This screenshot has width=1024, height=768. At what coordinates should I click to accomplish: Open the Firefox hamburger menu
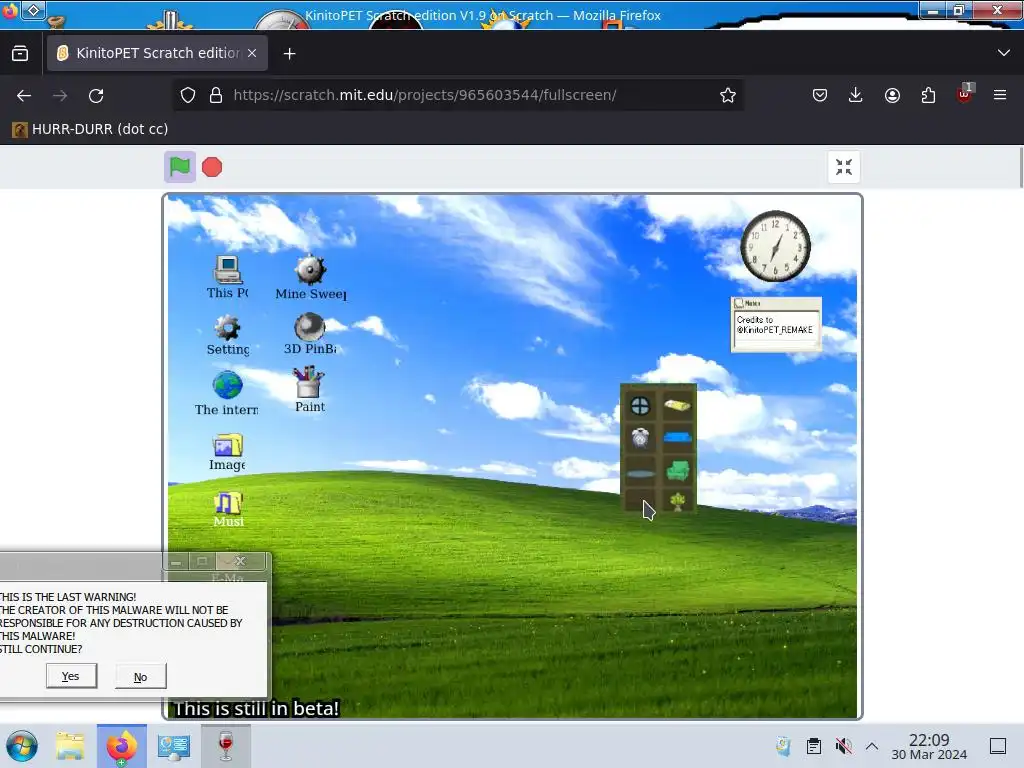coord(1000,95)
